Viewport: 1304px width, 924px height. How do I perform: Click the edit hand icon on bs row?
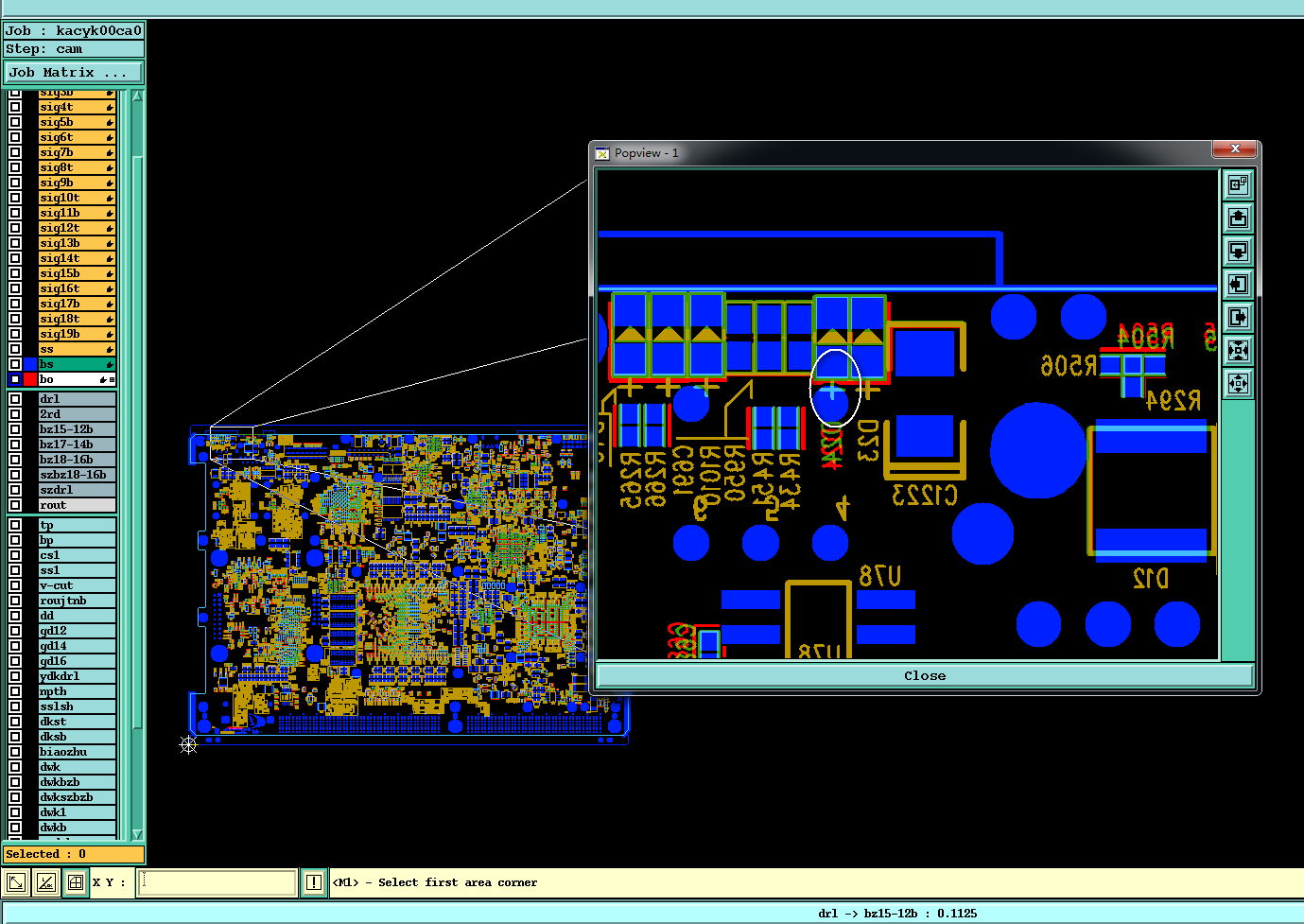(110, 364)
